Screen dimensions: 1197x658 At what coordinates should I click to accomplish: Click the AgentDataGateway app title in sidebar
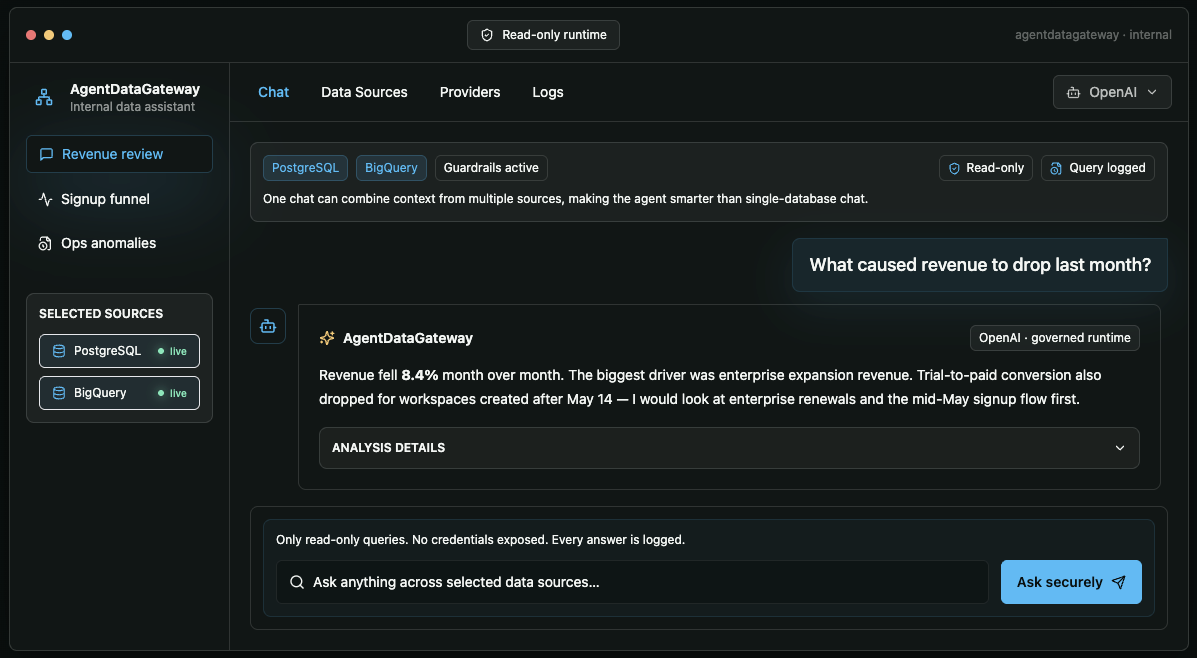pyautogui.click(x=134, y=89)
